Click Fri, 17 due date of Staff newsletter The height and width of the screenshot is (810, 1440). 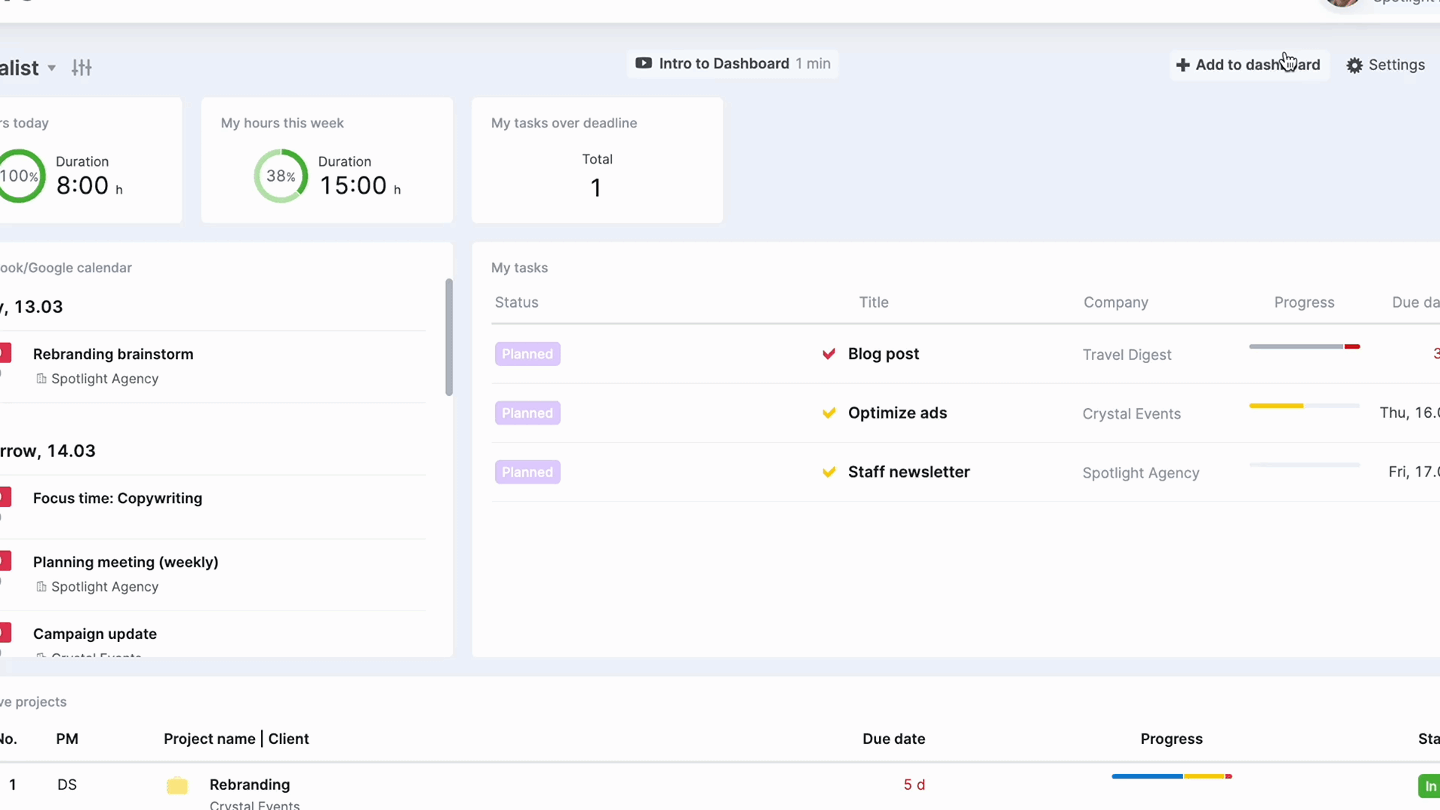click(1414, 472)
